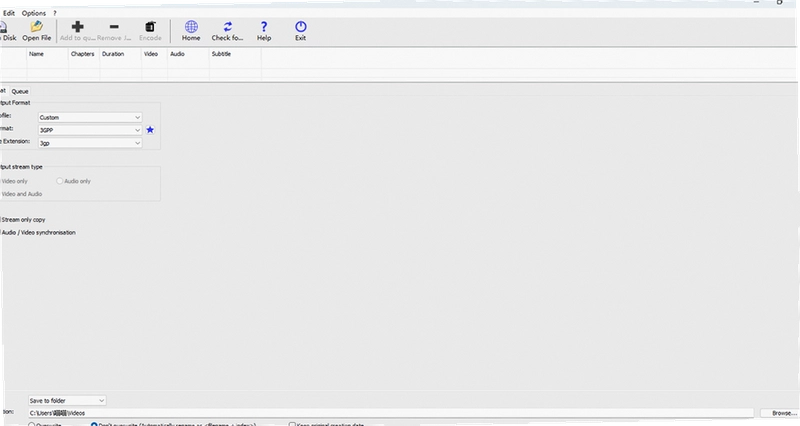This screenshot has height=426, width=800.
Task: Start encoding with the Encode icon
Action: click(x=150, y=27)
